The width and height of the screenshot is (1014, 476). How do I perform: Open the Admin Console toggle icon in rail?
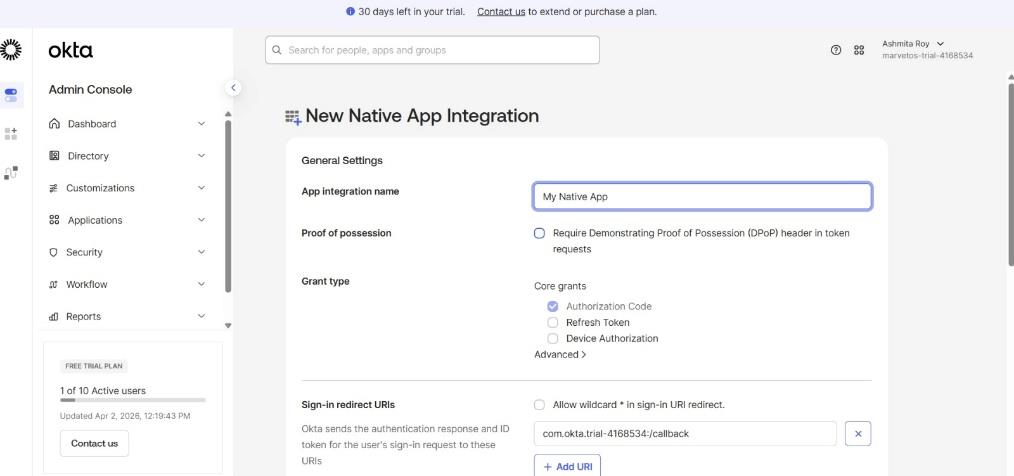click(x=11, y=95)
